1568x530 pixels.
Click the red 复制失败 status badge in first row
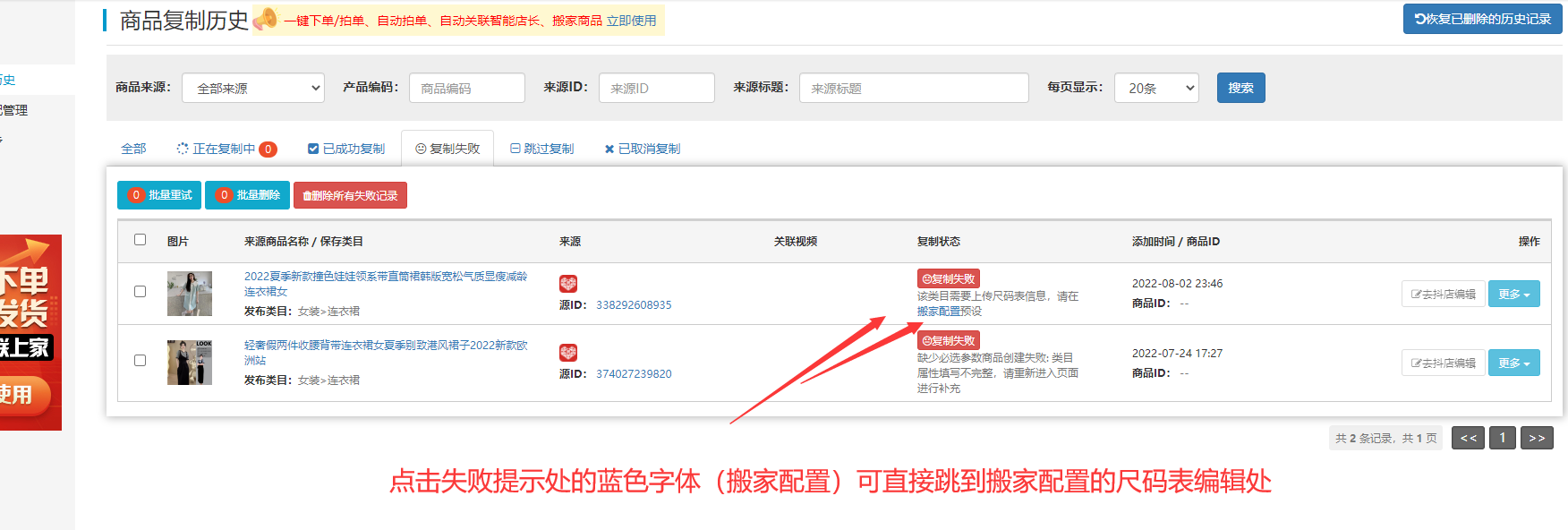click(948, 278)
